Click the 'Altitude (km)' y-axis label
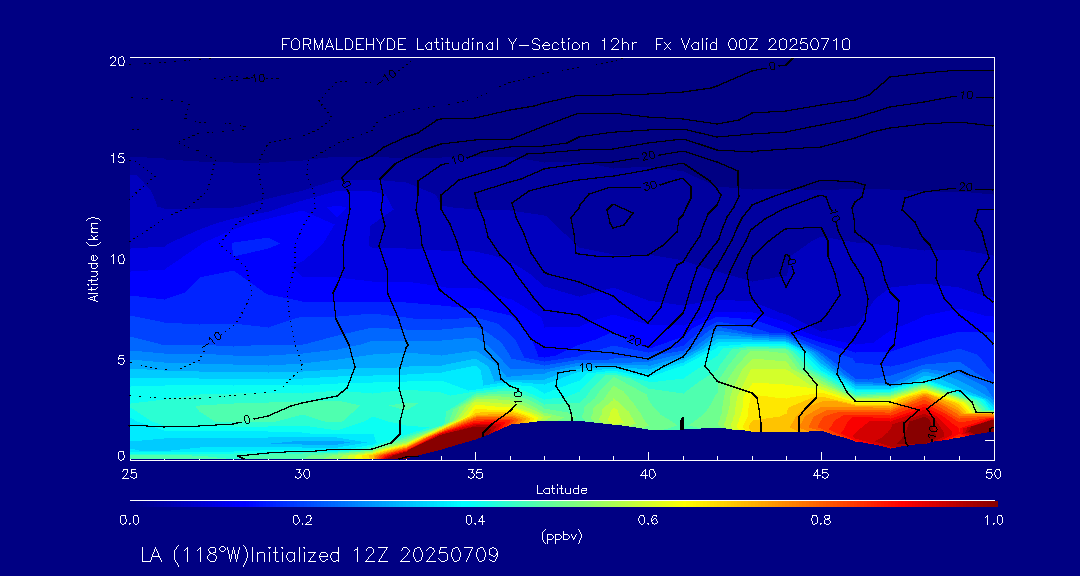 click(93, 258)
